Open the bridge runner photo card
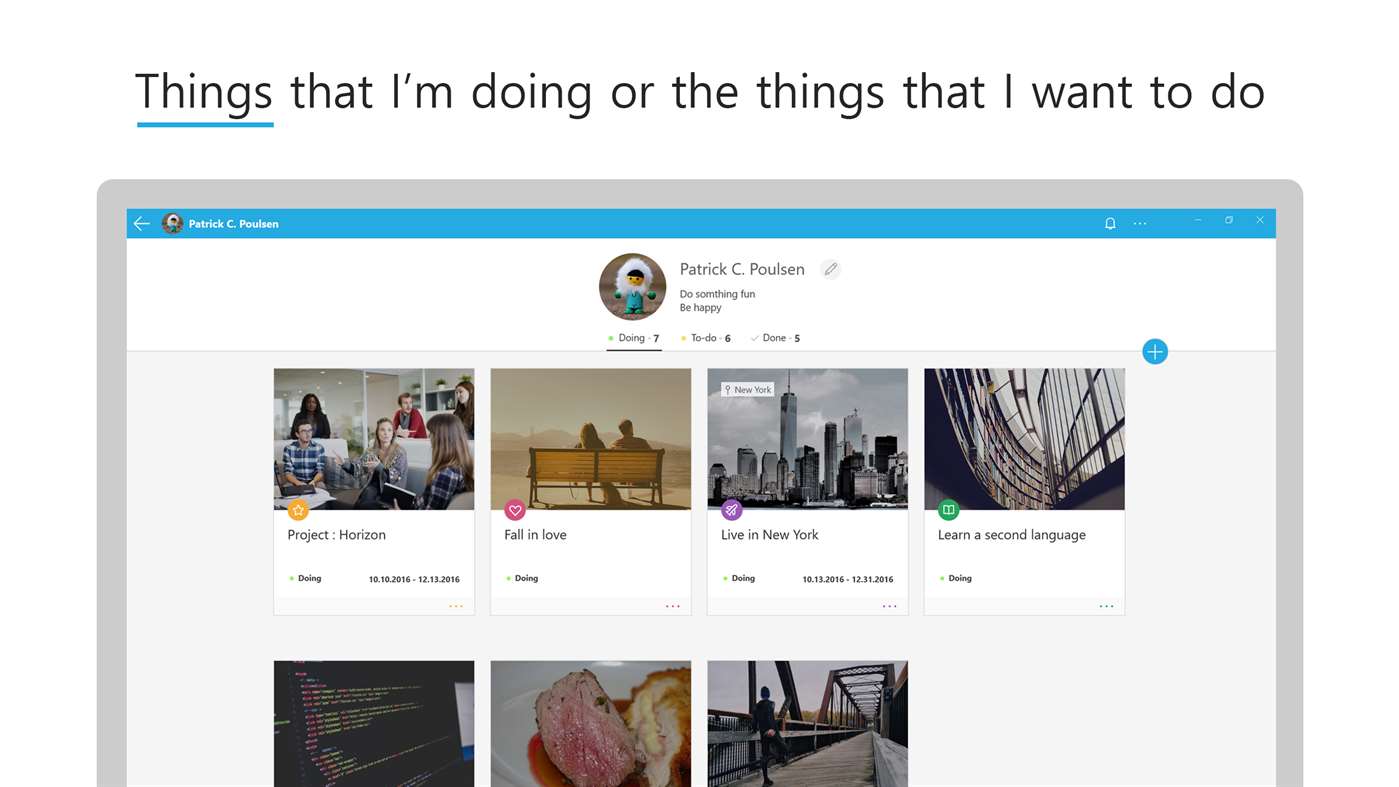 click(808, 723)
